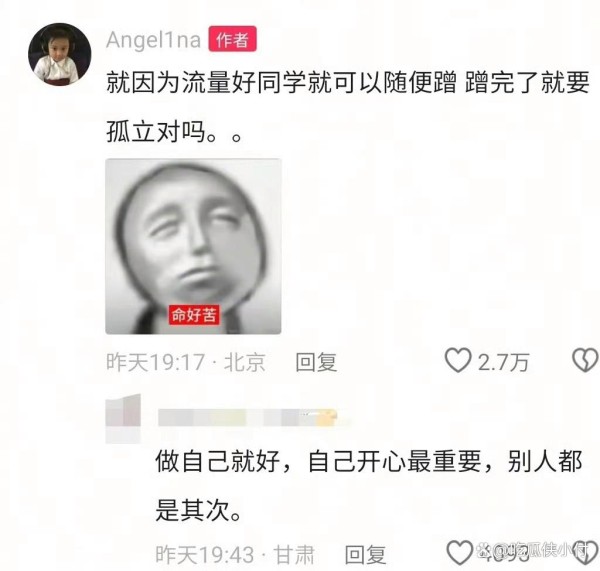Click the red 作者 author badge
This screenshot has width=600, height=571.
click(232, 39)
